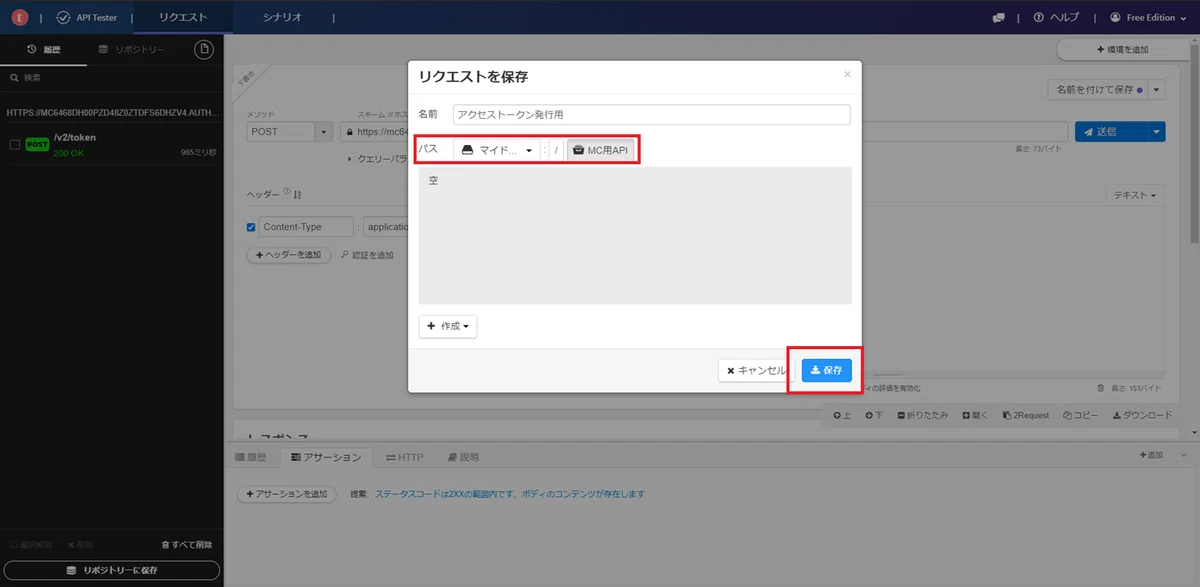The image size is (1200, 587).
Task: Select the 履歴 tab in left sidebar
Action: click(x=45, y=49)
